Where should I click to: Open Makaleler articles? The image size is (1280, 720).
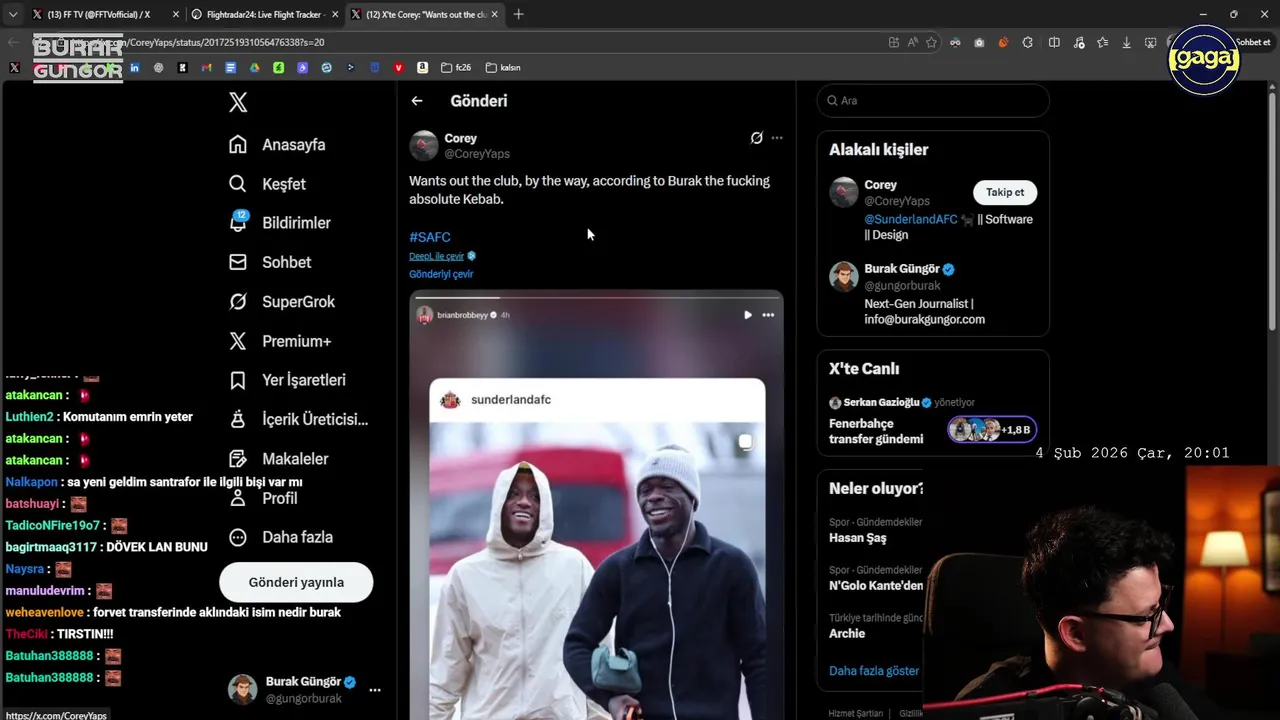coord(279,459)
